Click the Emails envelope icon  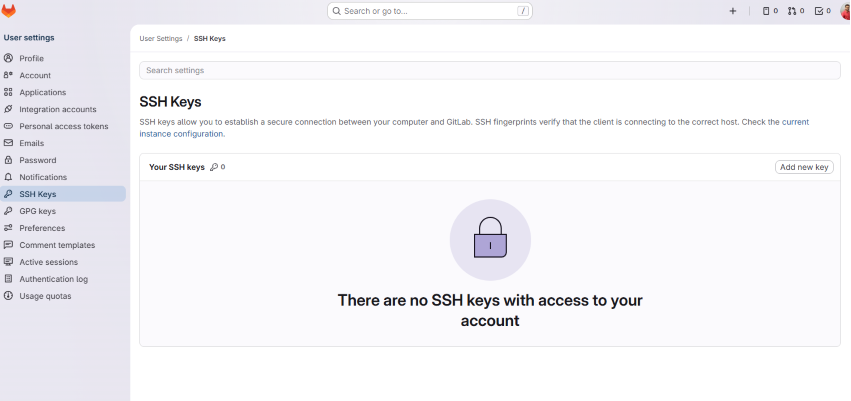click(8, 143)
